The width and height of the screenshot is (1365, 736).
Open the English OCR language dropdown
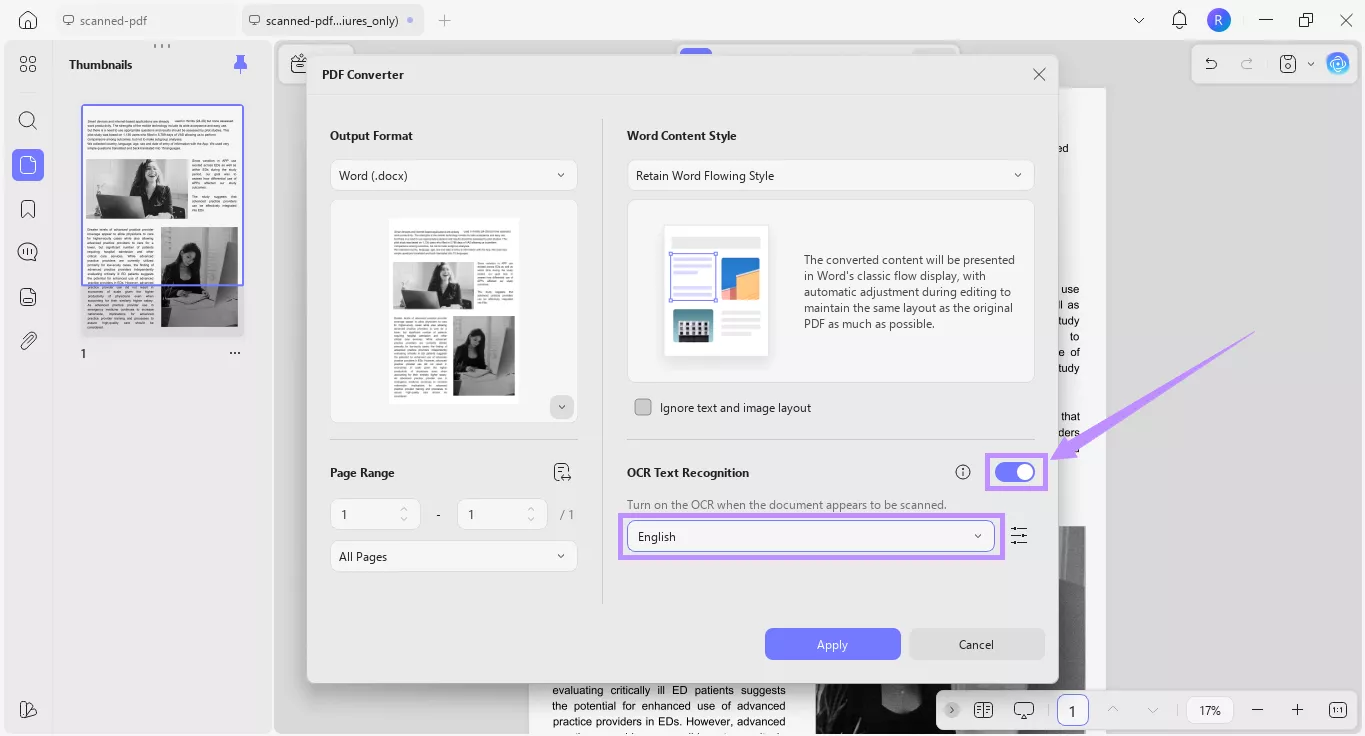click(x=810, y=536)
